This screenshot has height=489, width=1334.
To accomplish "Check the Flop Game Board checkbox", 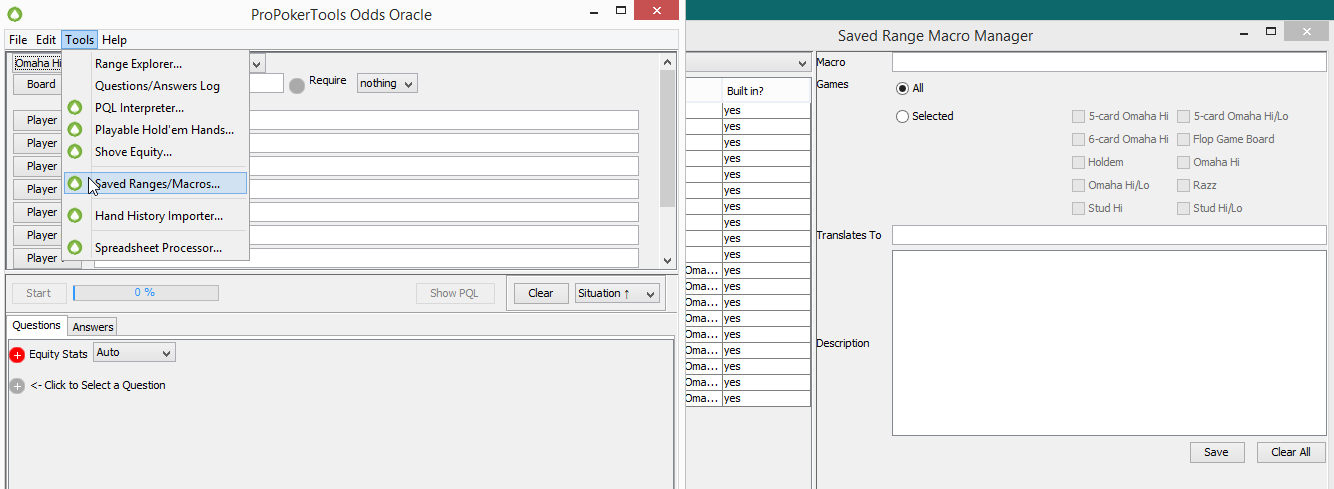I will [x=1183, y=139].
